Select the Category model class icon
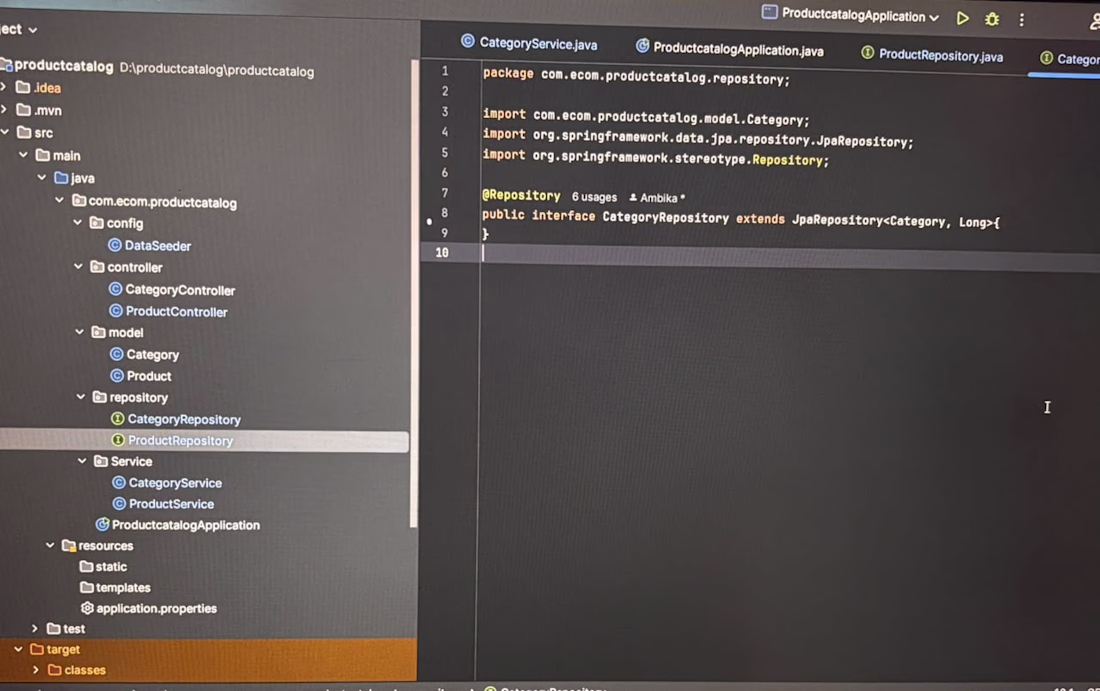Screen dimensions: 1100x691 pyautogui.click(x=116, y=354)
